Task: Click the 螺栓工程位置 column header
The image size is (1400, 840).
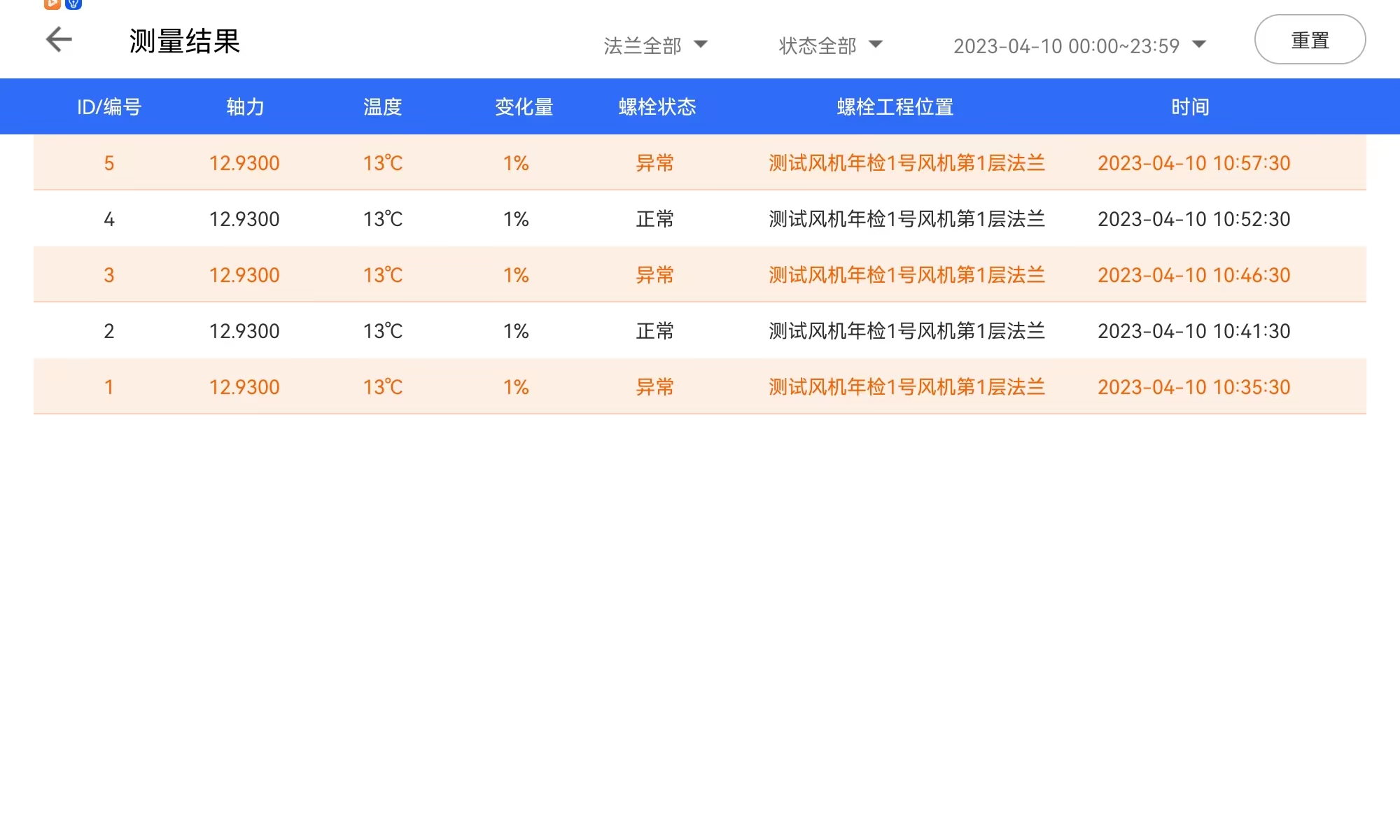Action: tap(895, 106)
